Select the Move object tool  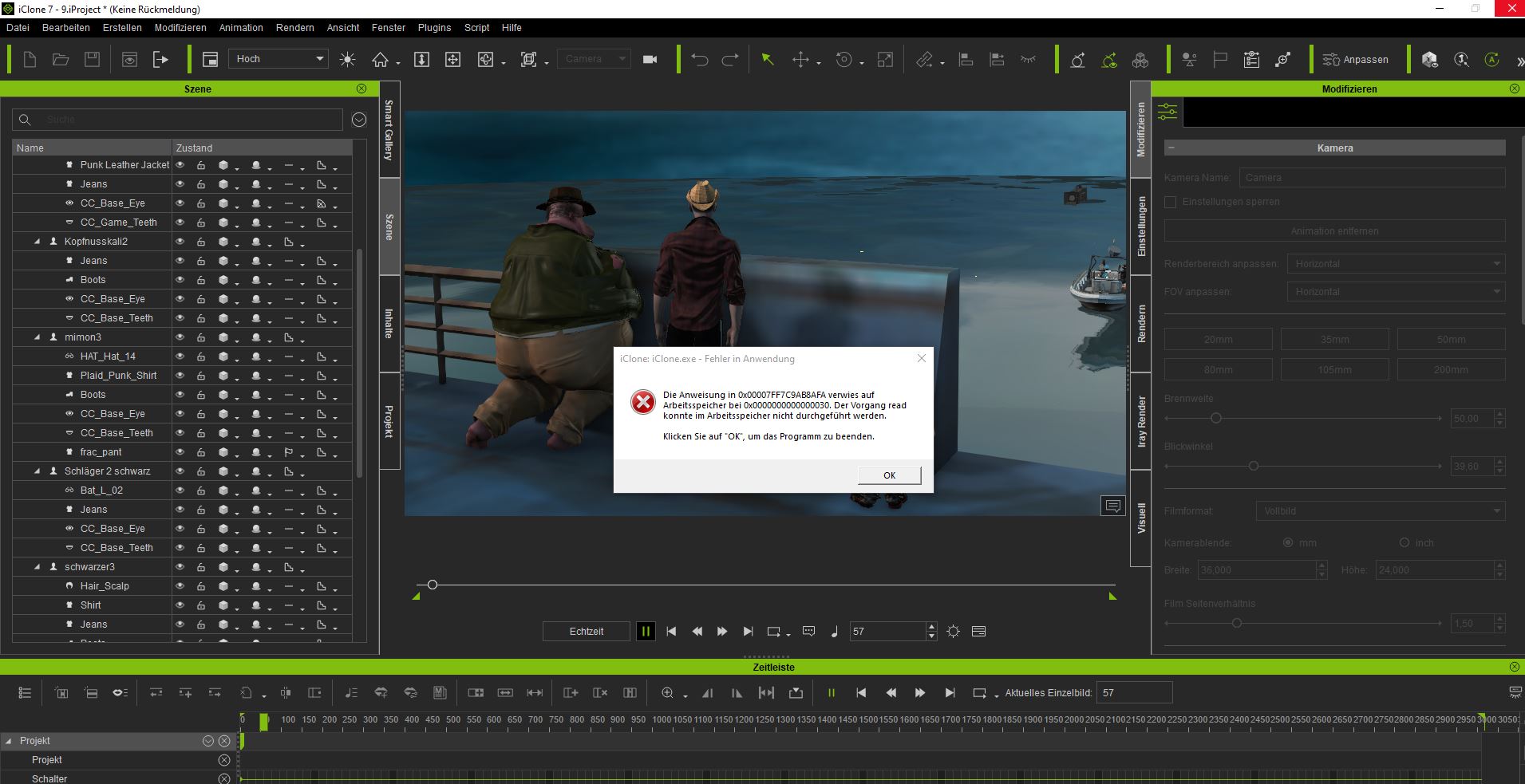click(800, 59)
